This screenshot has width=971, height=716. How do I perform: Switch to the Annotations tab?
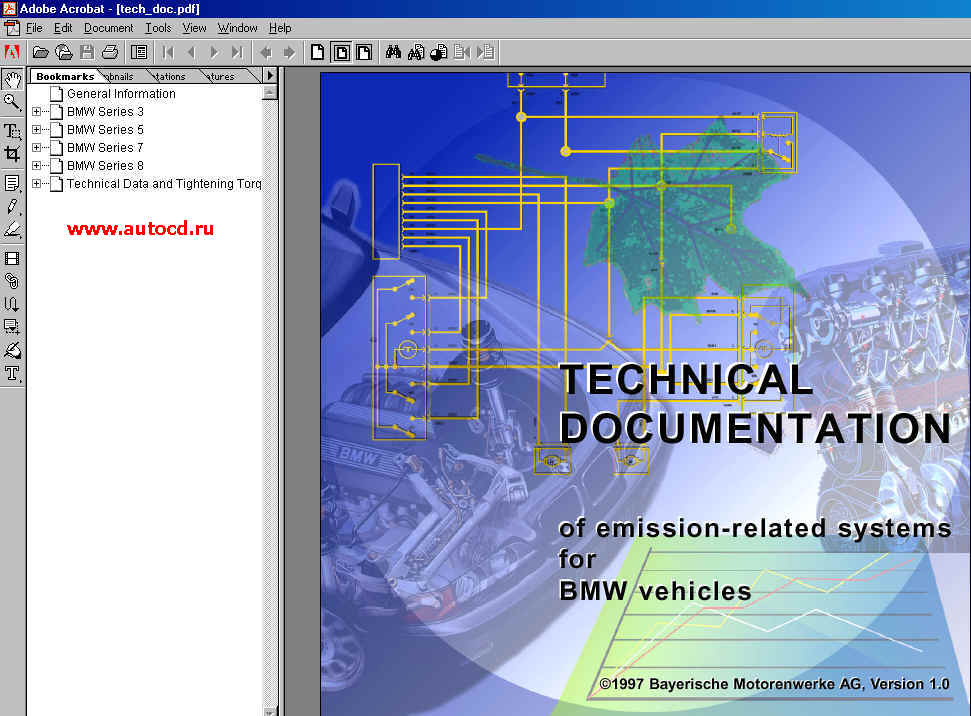click(170, 76)
